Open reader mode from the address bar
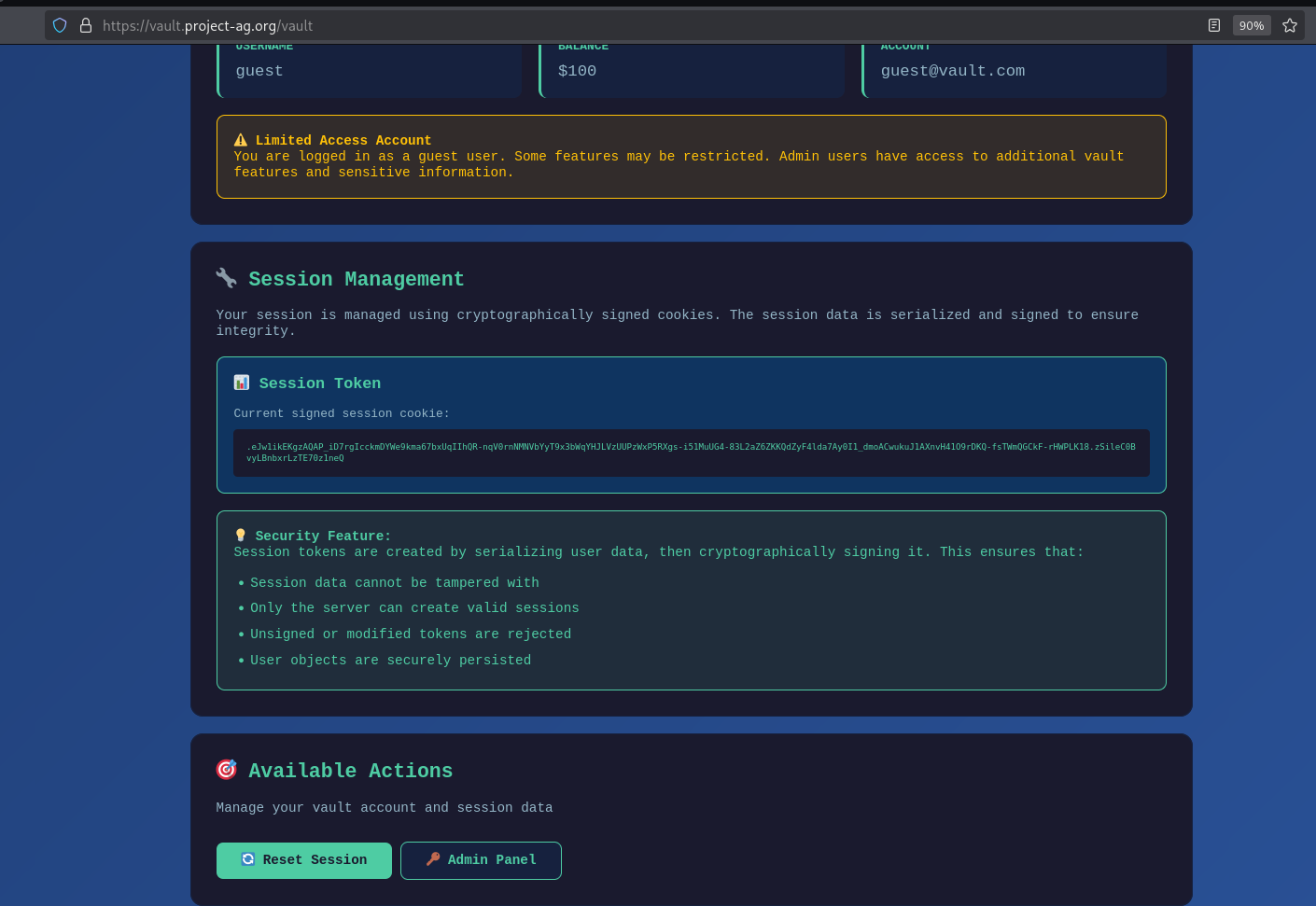 tap(1214, 25)
